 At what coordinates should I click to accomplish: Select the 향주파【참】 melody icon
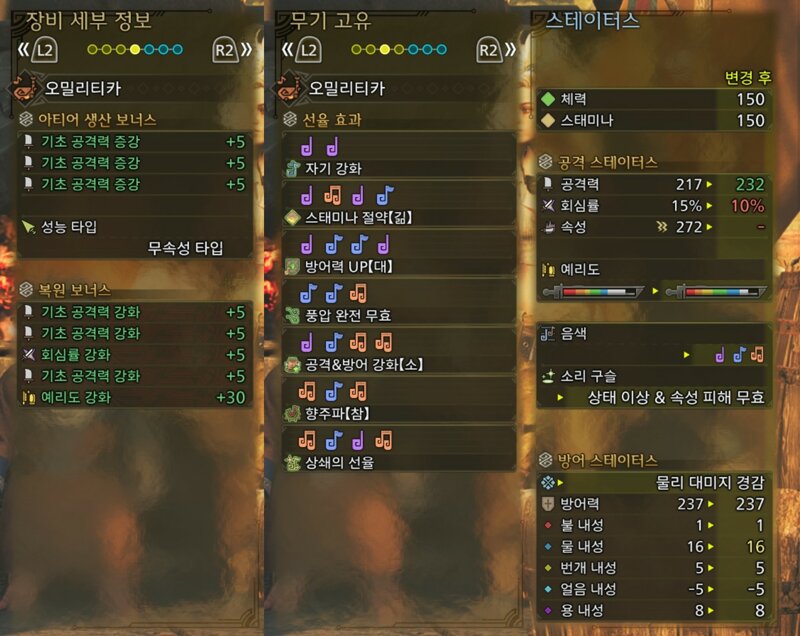(292, 414)
